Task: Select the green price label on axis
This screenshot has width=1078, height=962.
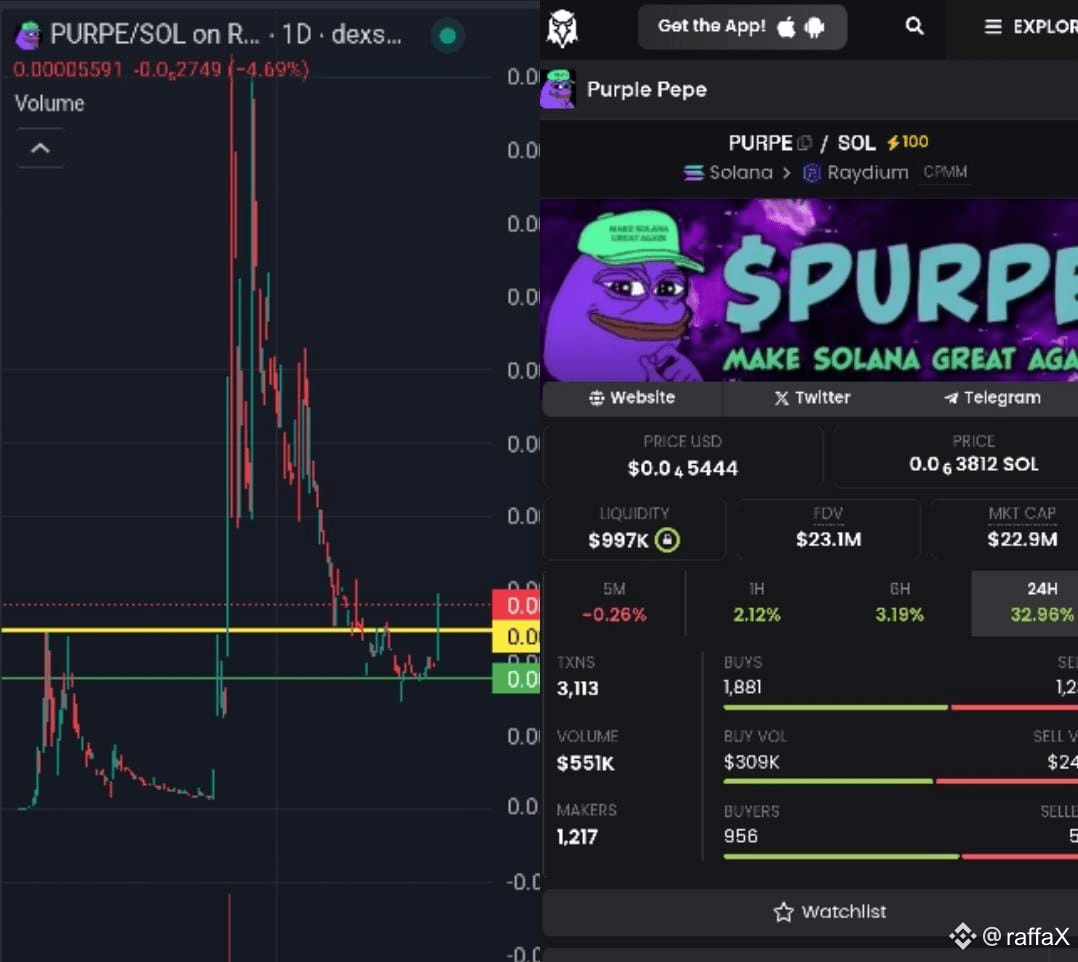Action: click(x=516, y=679)
